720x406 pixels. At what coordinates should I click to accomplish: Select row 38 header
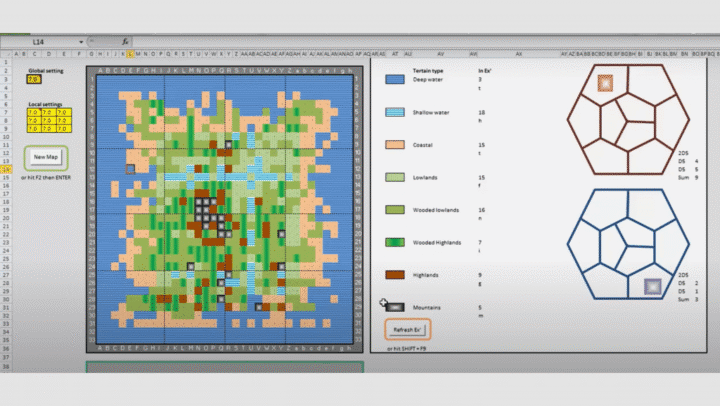click(6, 366)
